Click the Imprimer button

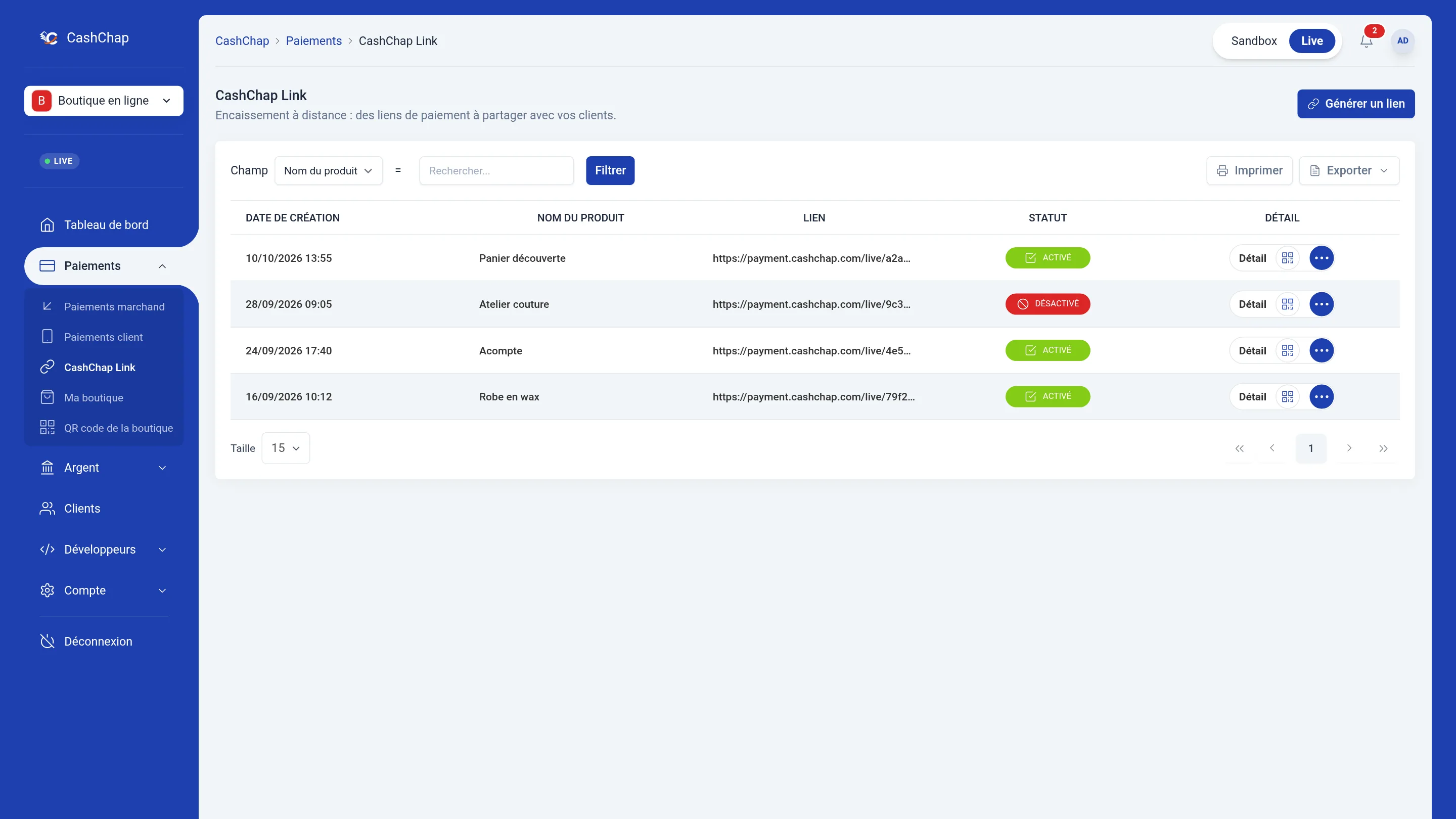pyautogui.click(x=1249, y=171)
